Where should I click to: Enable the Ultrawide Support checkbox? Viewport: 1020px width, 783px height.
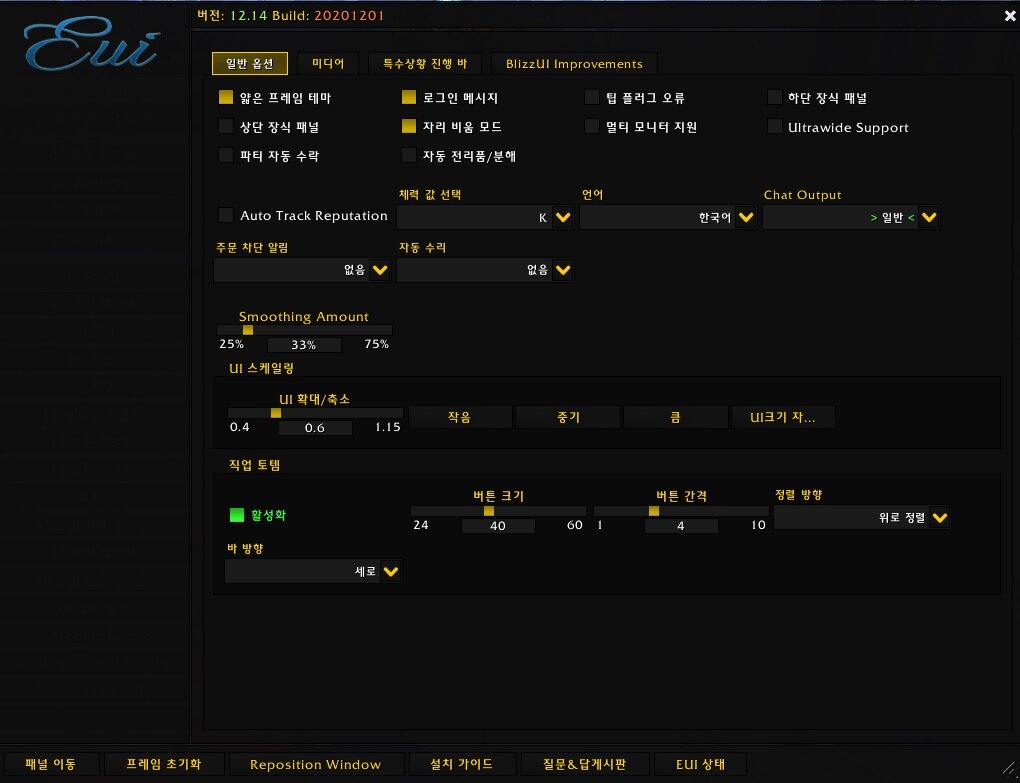tap(774, 127)
